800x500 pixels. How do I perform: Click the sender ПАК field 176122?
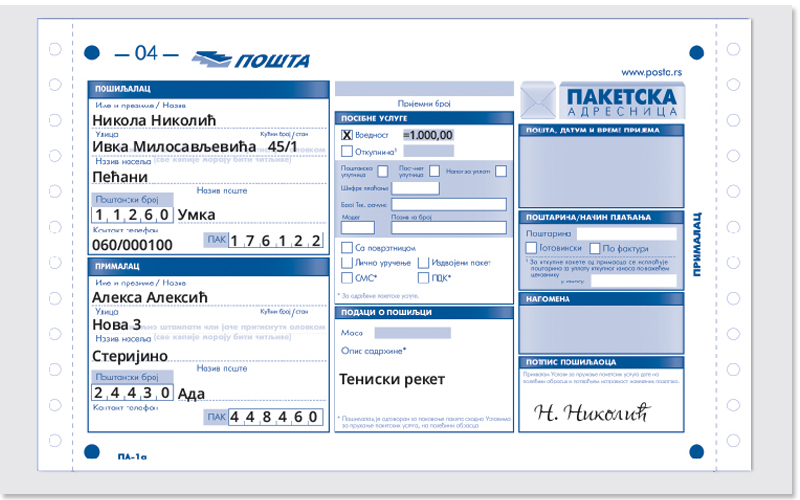tap(276, 240)
